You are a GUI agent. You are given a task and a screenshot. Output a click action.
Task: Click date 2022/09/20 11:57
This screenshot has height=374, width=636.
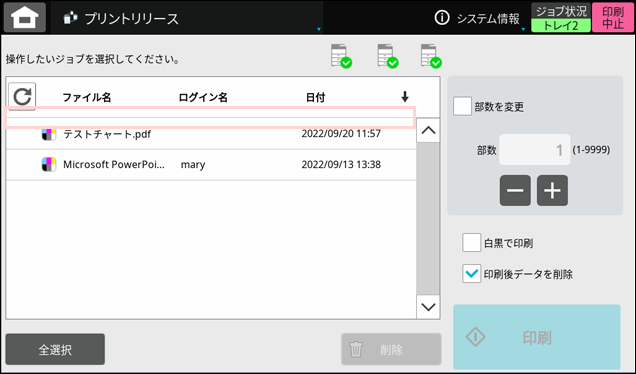pyautogui.click(x=341, y=133)
